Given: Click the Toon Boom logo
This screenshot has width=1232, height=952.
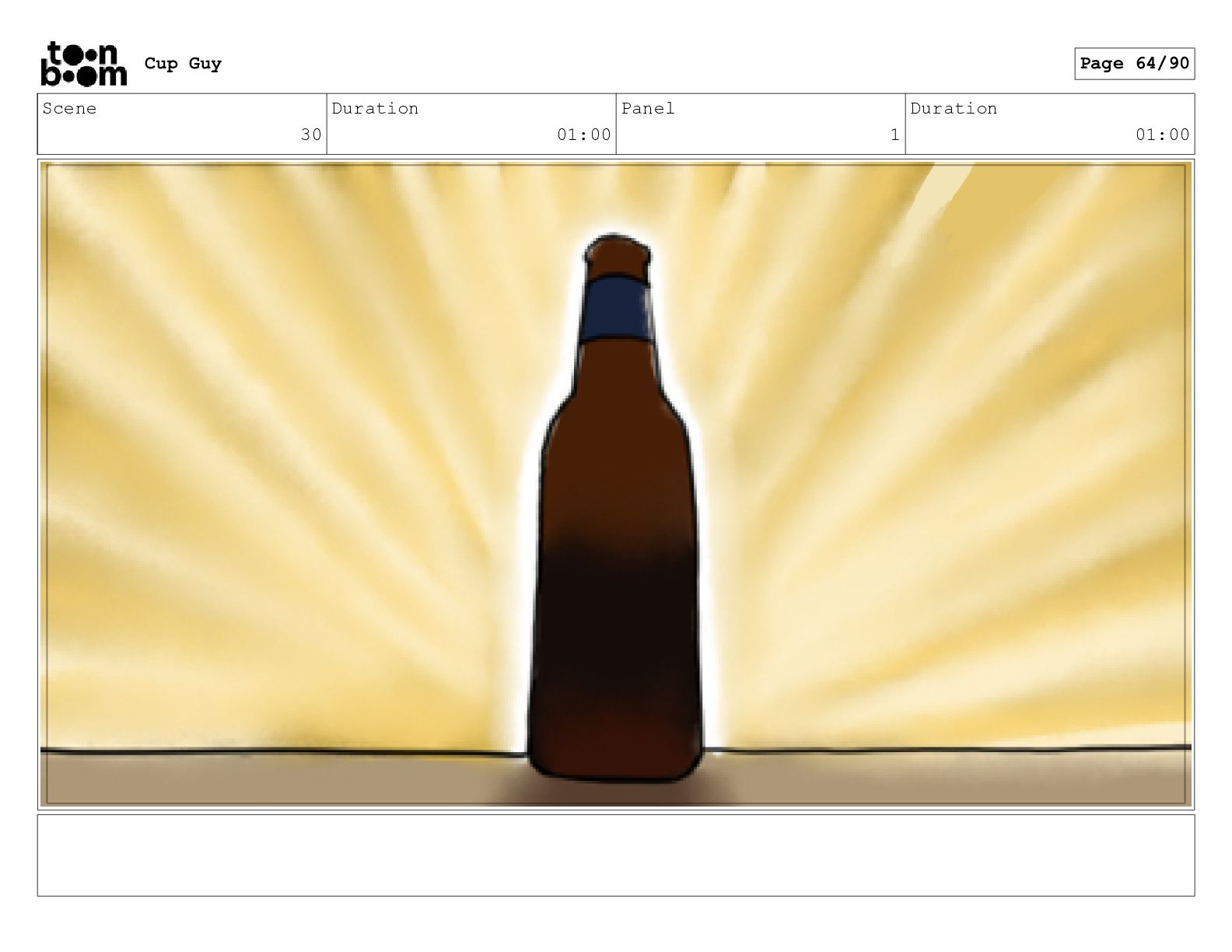Looking at the screenshot, I should [x=83, y=63].
